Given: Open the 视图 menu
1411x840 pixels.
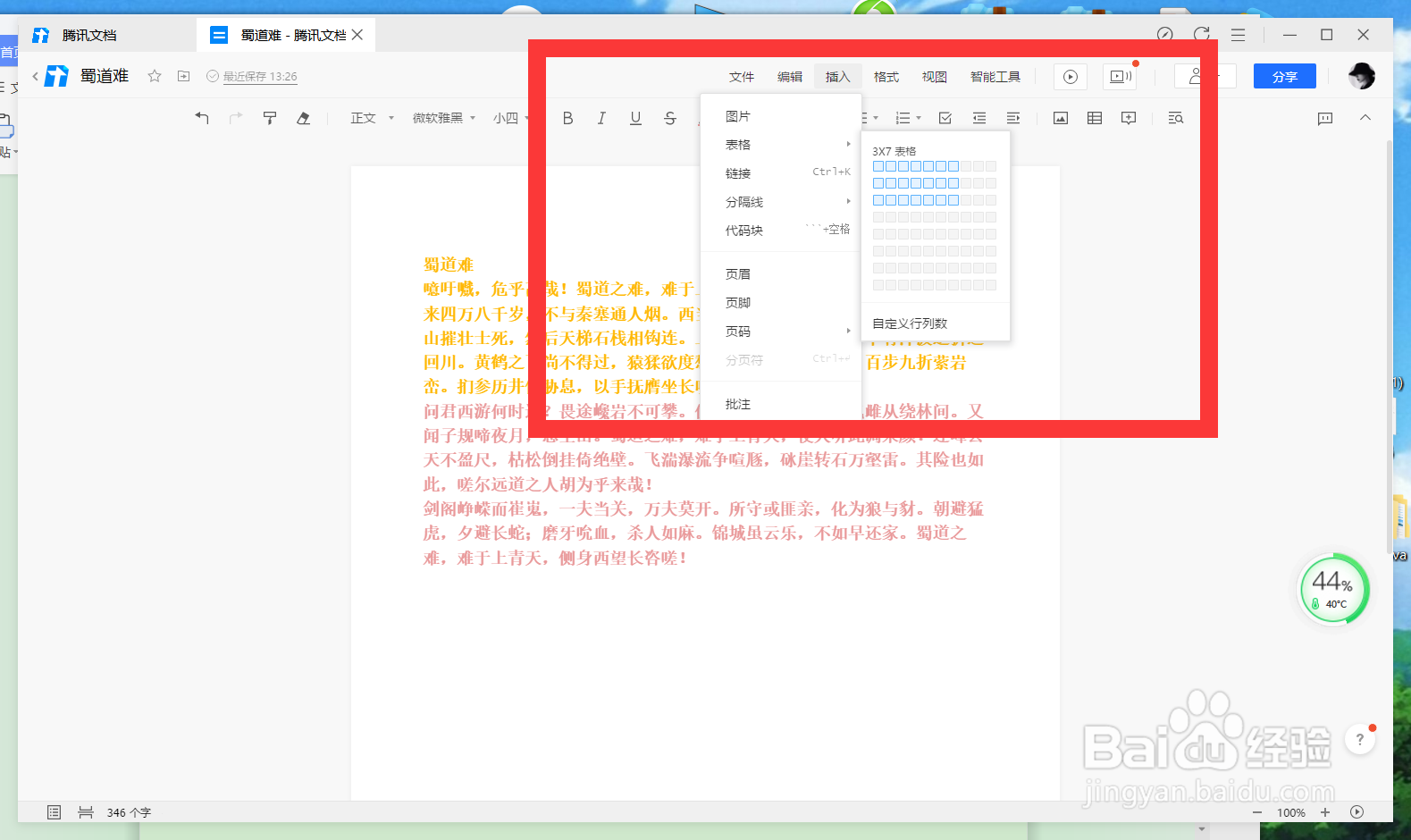Looking at the screenshot, I should [935, 77].
